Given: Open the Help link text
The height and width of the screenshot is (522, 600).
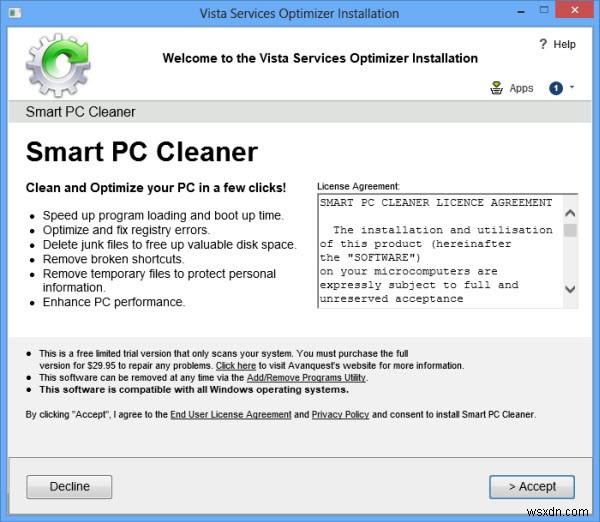Looking at the screenshot, I should 564,44.
